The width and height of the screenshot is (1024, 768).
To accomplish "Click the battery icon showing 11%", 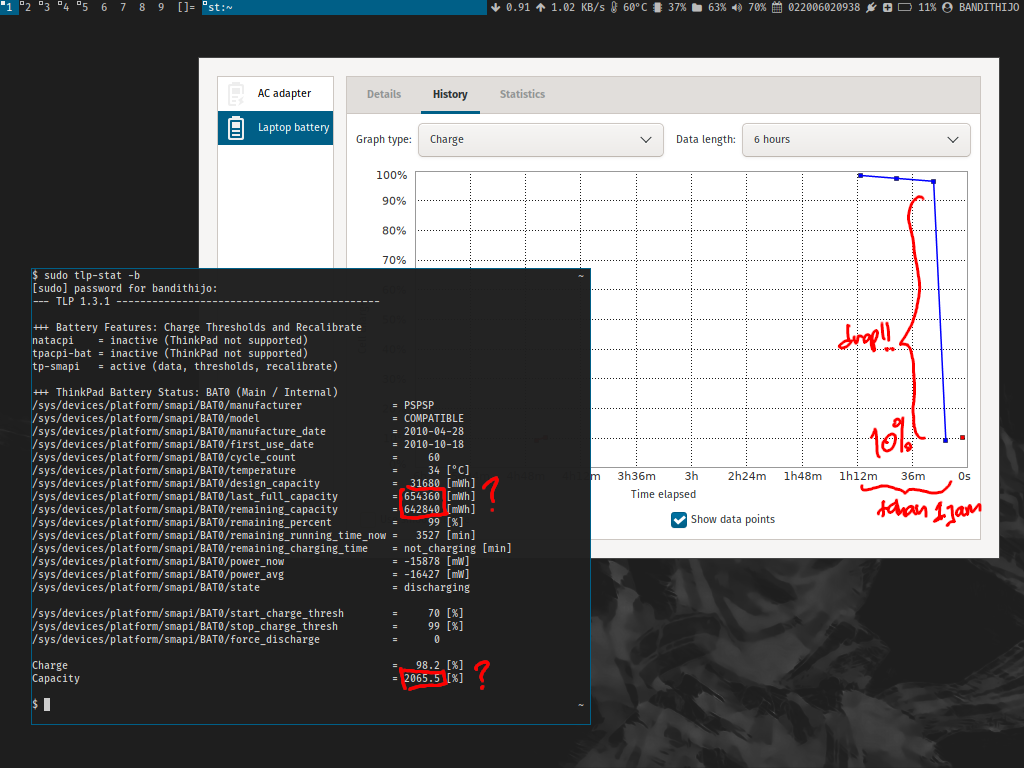I will click(904, 7).
